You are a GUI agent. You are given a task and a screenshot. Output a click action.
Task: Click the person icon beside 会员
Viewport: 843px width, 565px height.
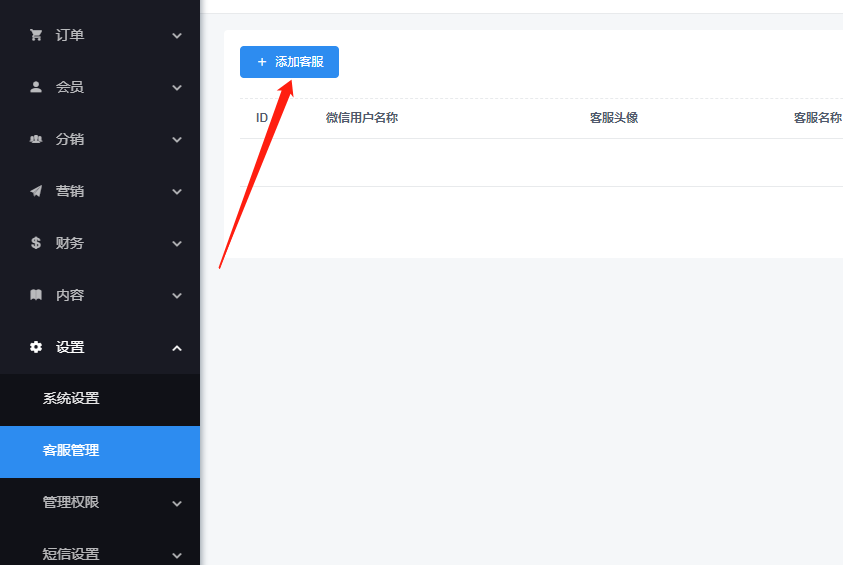pos(36,87)
